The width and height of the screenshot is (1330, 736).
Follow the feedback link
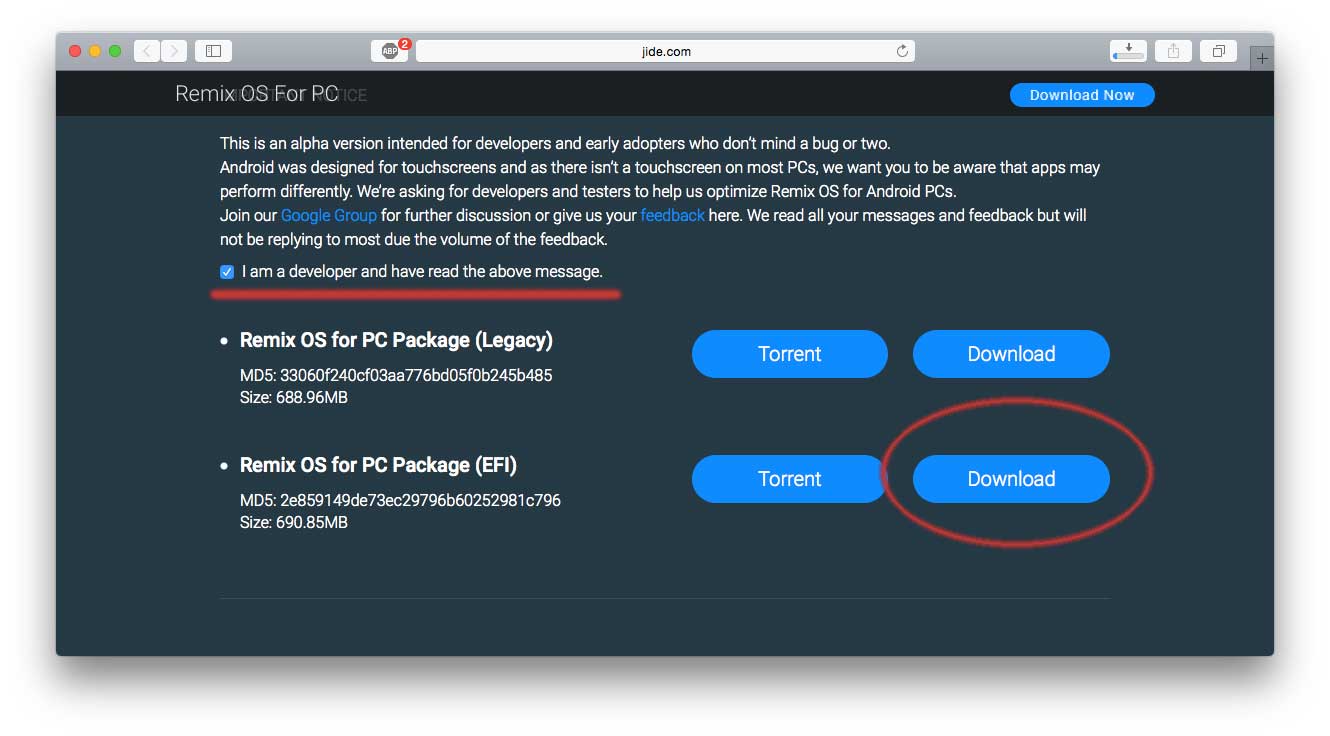(672, 215)
